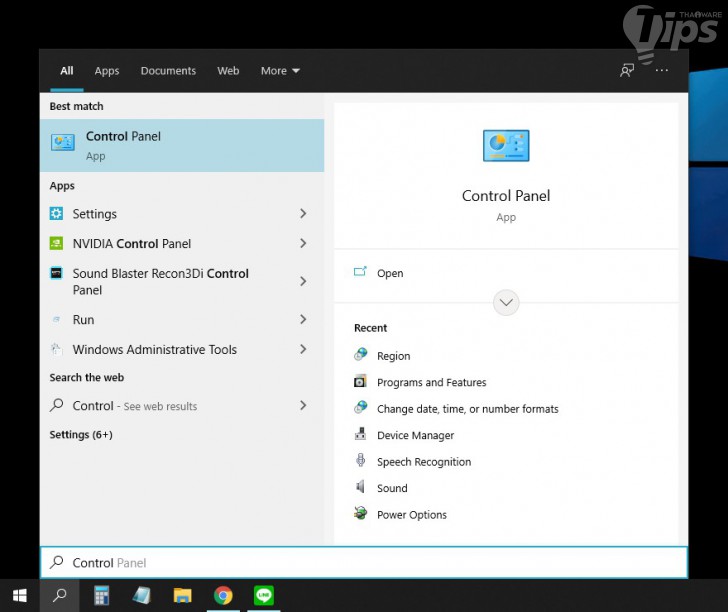Click 'Control - See web results' text

coord(135,406)
